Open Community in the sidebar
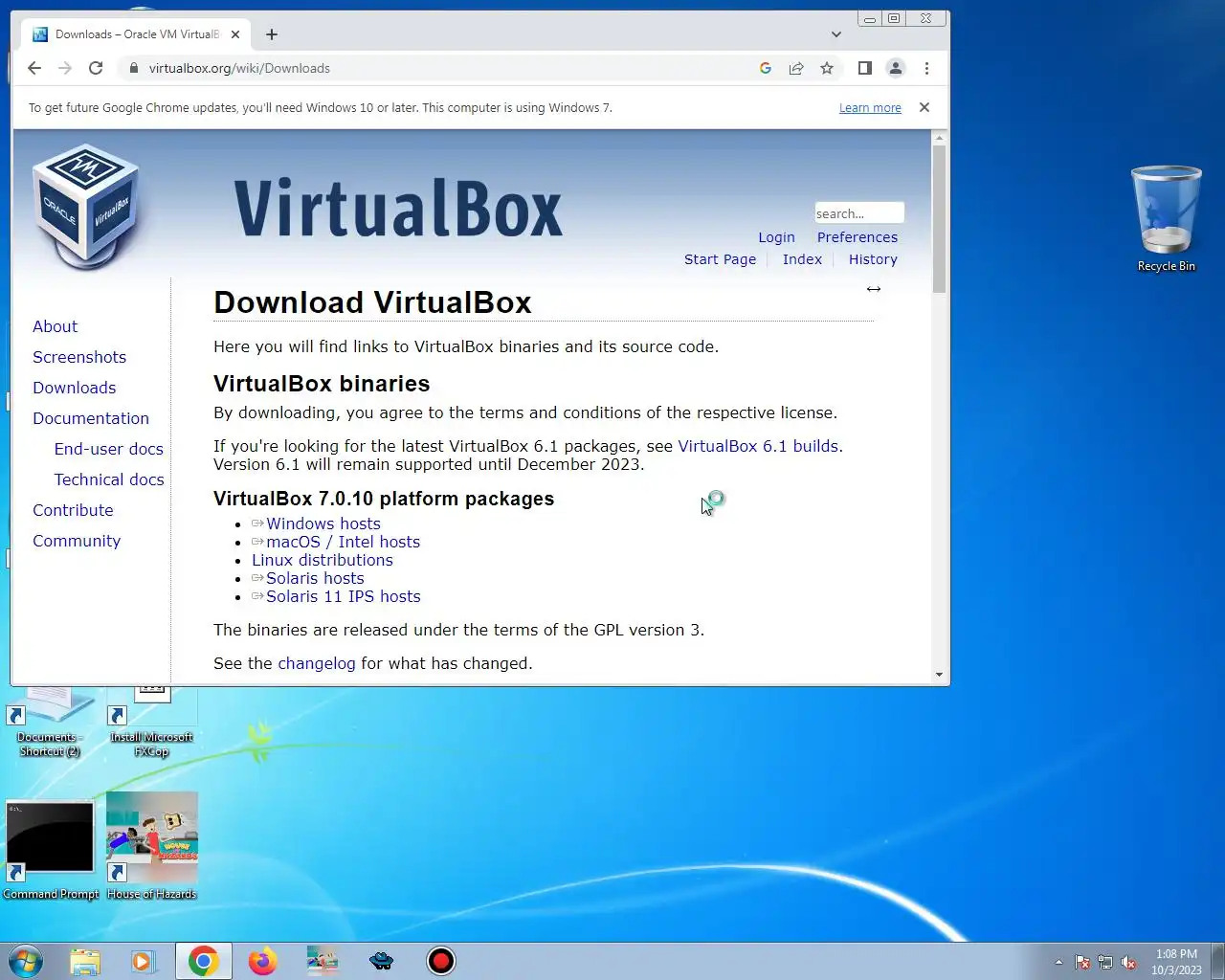Screen dimensions: 1225x980 coord(77,541)
